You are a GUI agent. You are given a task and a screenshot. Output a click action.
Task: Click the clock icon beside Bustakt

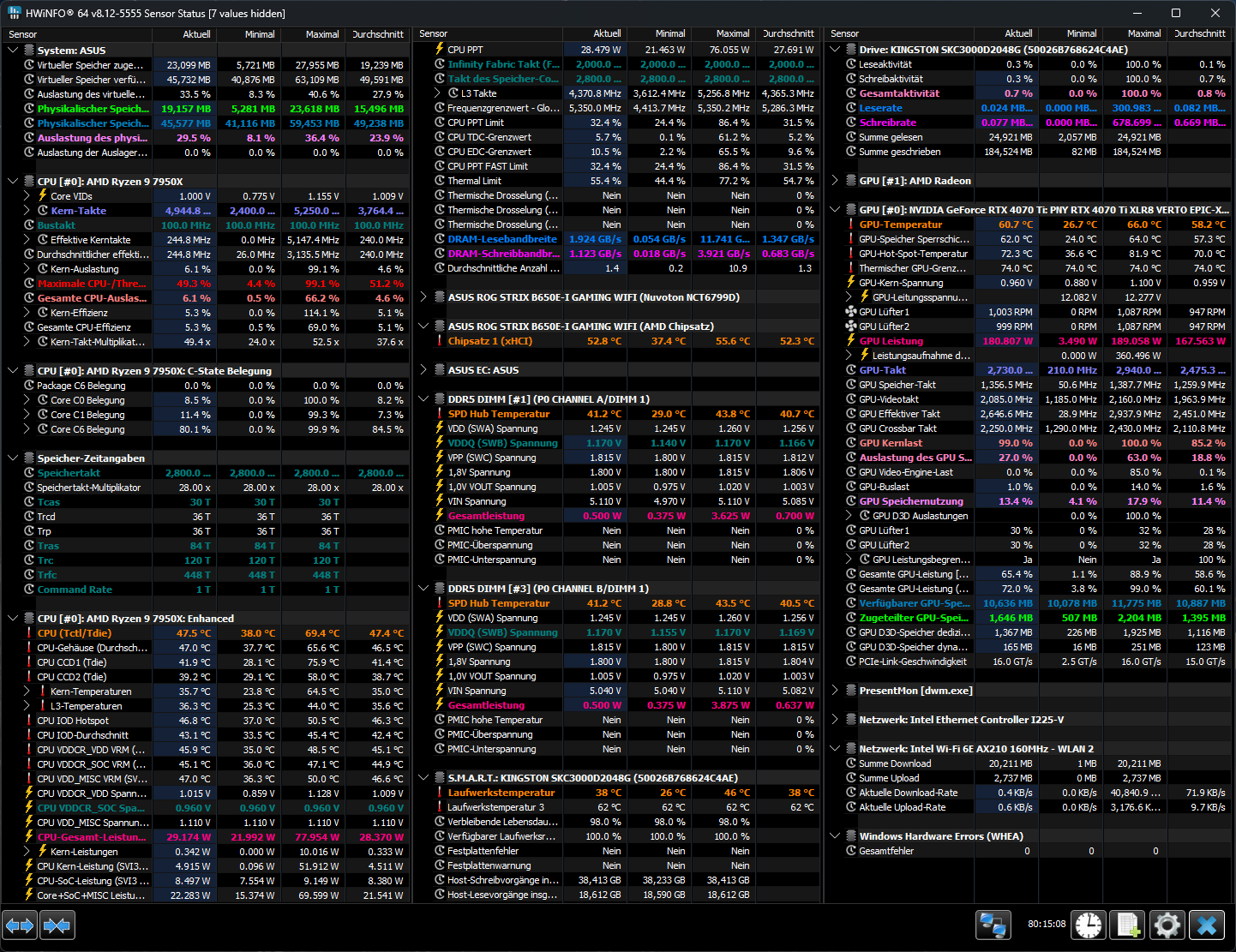(29, 225)
